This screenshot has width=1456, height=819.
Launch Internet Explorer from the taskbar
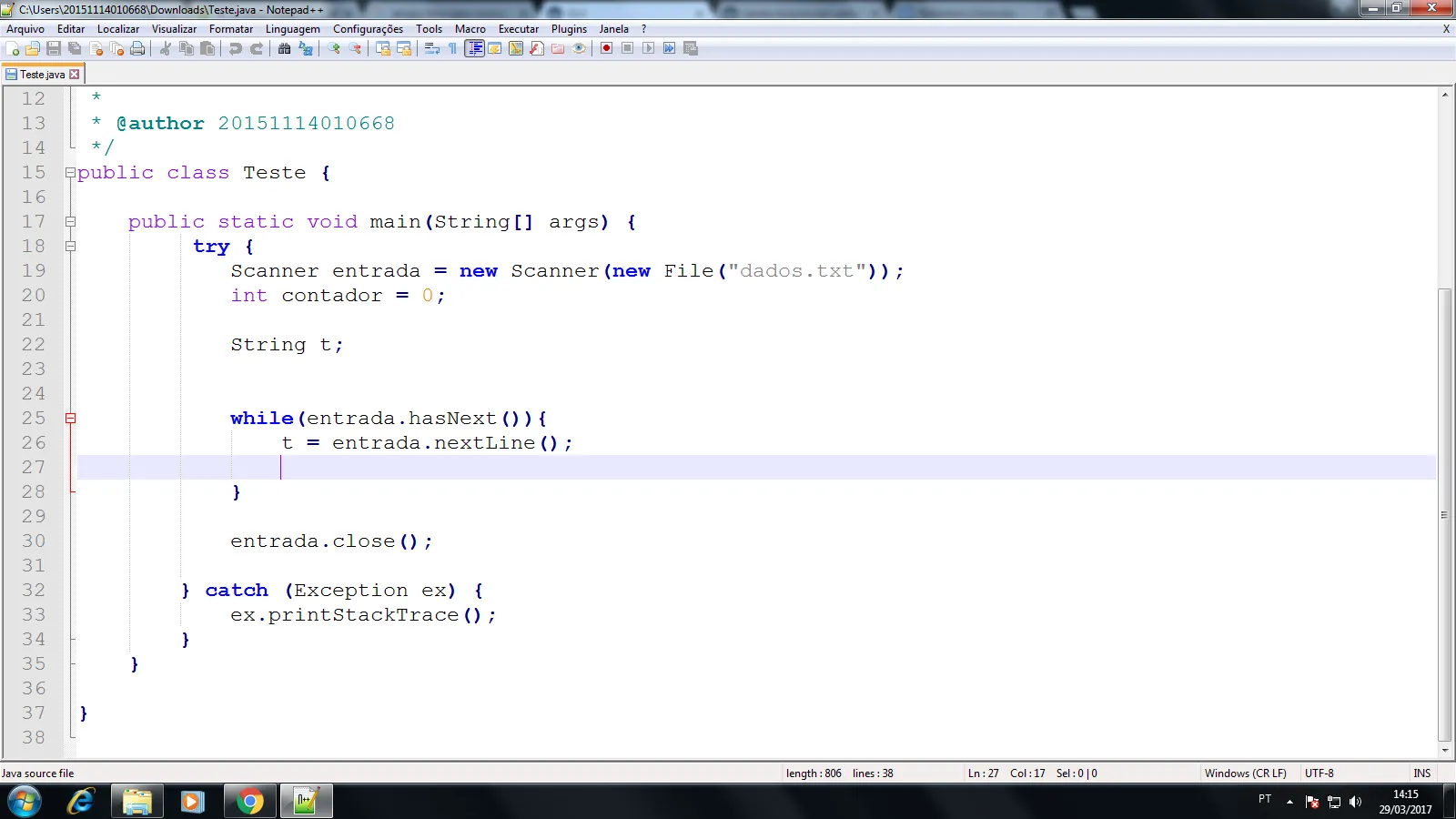[x=81, y=802]
